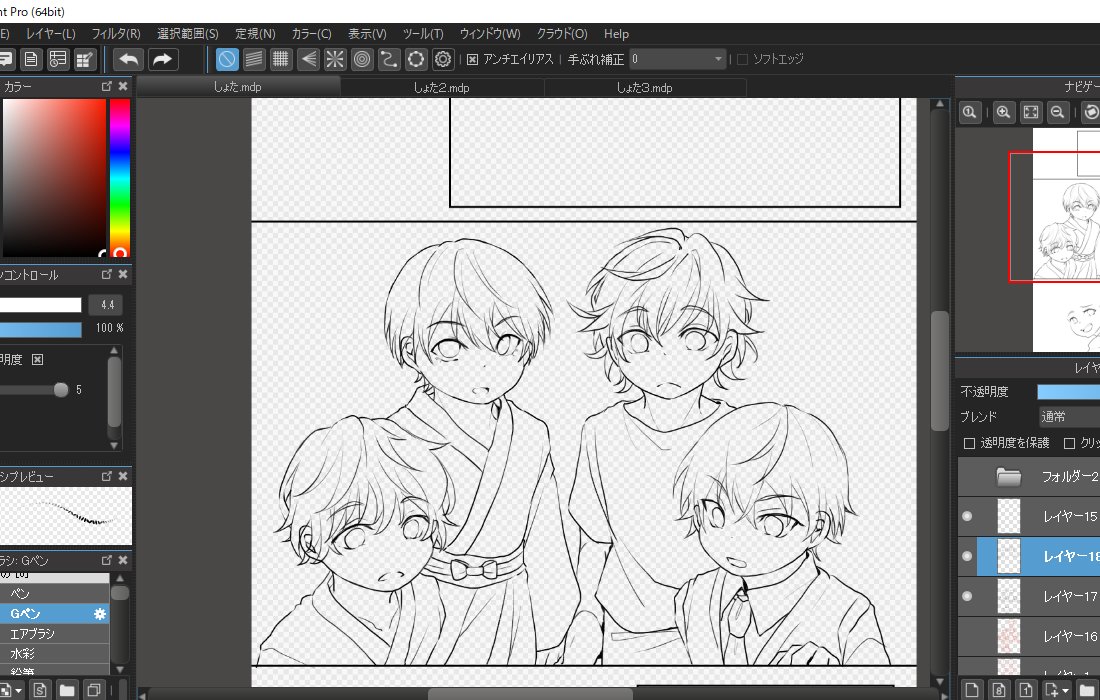Open the 定規(N) menu
The height and width of the screenshot is (700, 1100).
255,34
